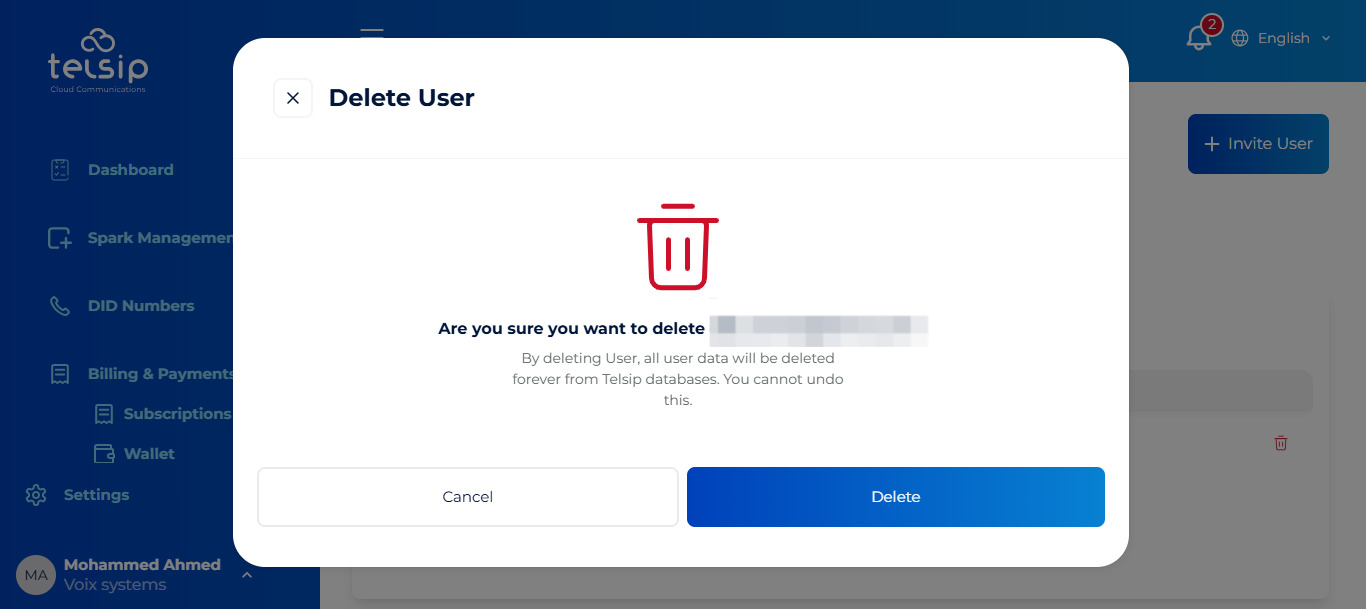Click the Wallet icon in sidebar
This screenshot has width=1366, height=609.
click(104, 454)
